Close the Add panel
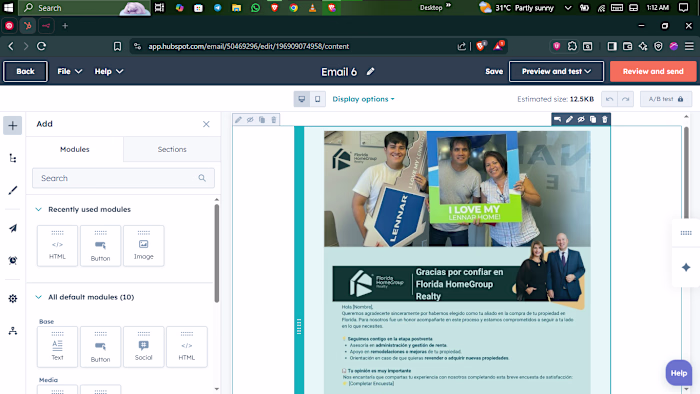Image resolution: width=700 pixels, height=394 pixels. (x=206, y=124)
